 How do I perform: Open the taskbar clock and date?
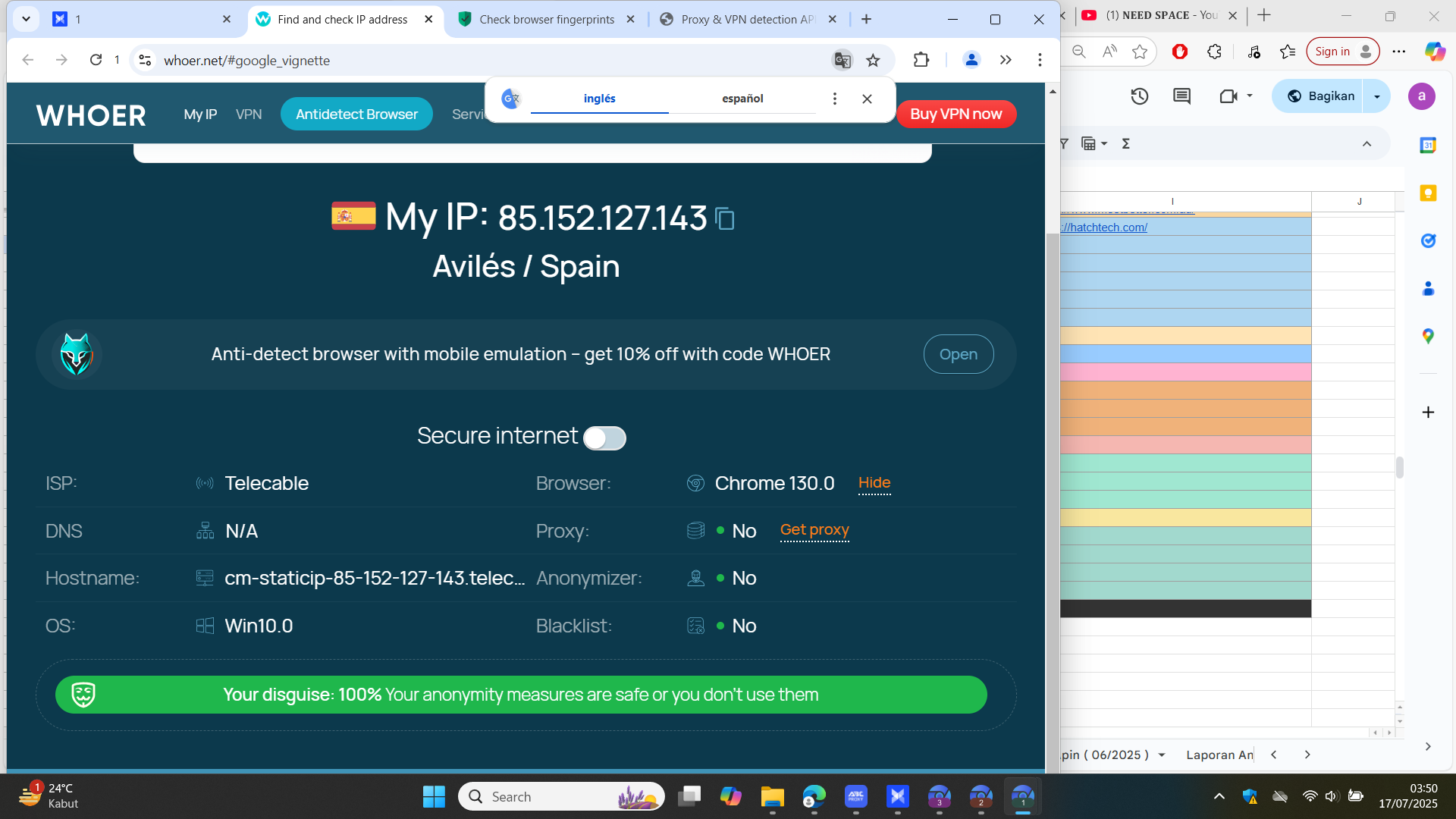click(1408, 796)
